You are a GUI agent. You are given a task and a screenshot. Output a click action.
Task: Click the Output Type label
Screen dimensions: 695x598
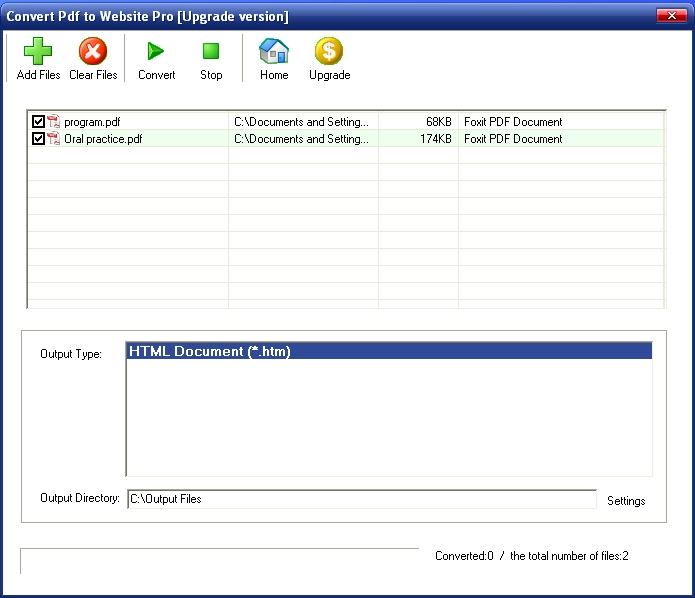point(71,354)
